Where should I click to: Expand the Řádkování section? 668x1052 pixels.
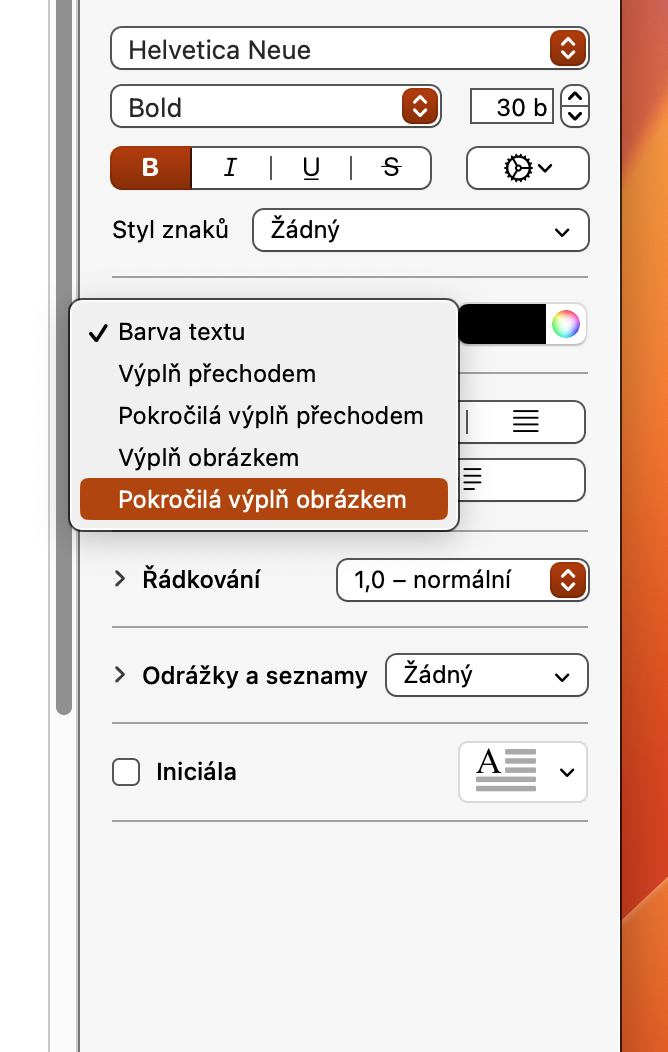[120, 579]
